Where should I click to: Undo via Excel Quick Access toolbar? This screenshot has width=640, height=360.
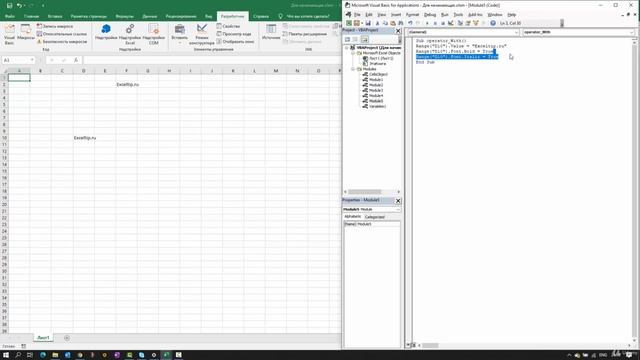[19, 6]
